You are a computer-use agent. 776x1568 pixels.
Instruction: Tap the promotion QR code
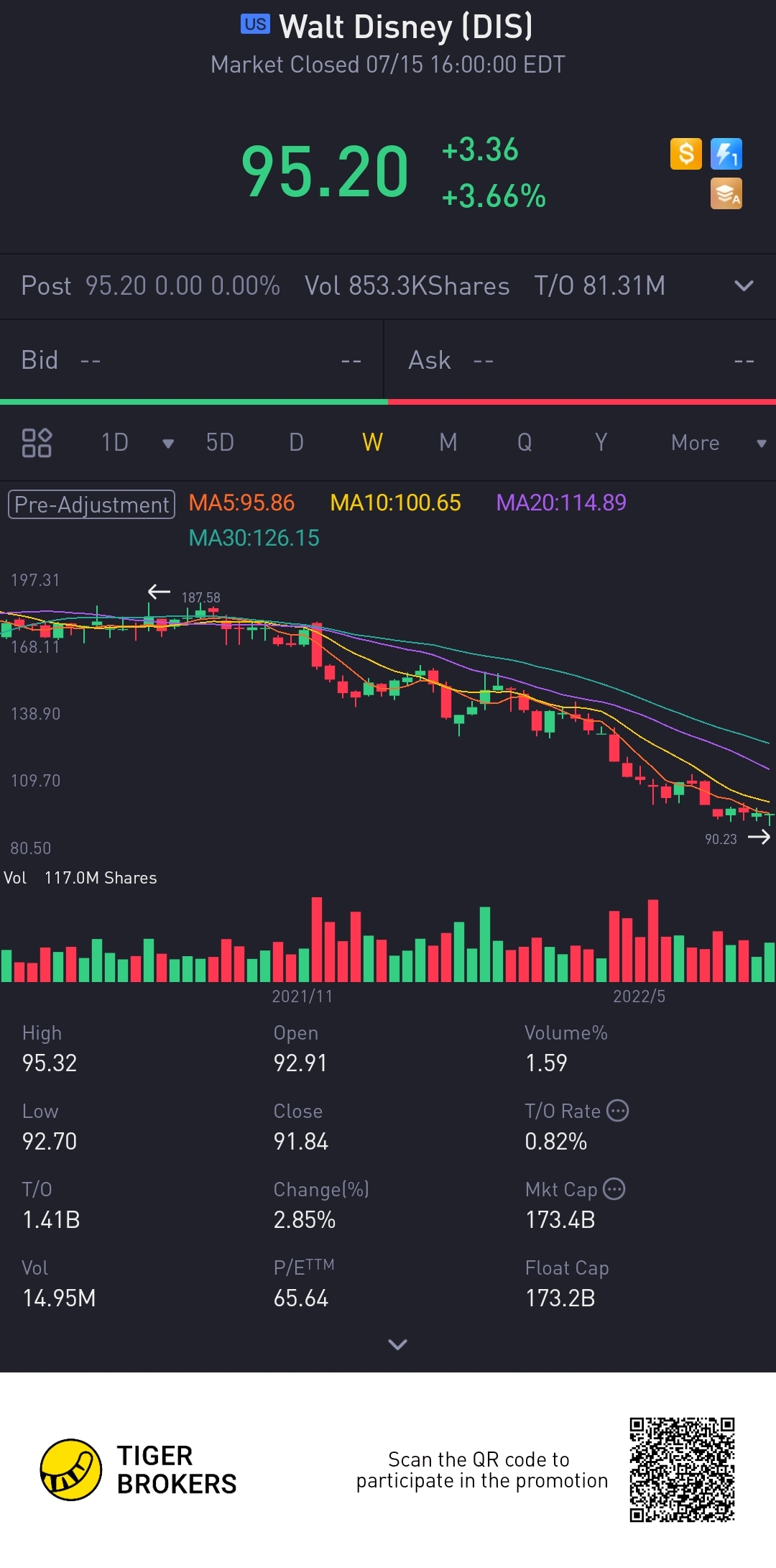[x=682, y=1470]
